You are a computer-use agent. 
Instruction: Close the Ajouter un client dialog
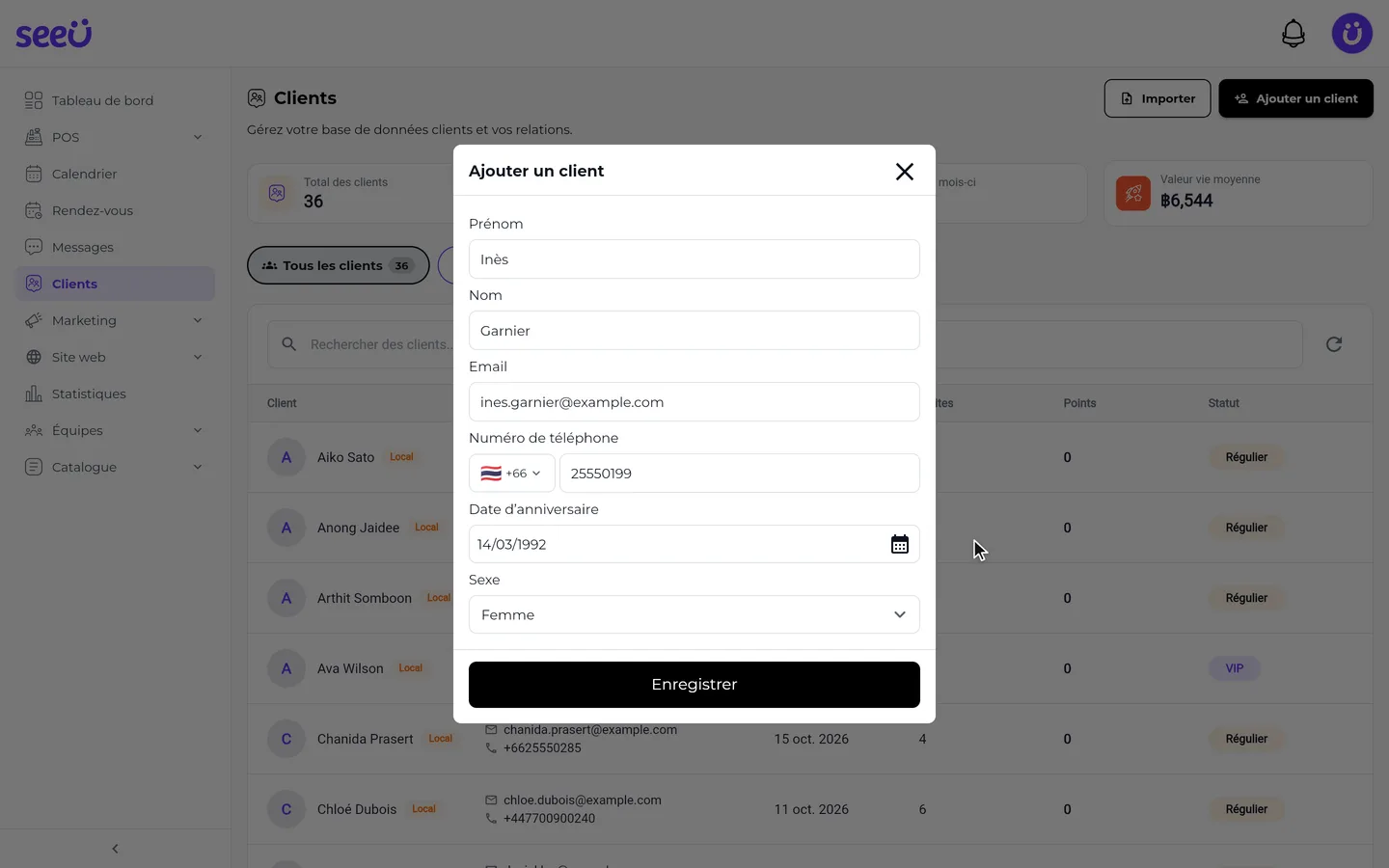point(904,172)
